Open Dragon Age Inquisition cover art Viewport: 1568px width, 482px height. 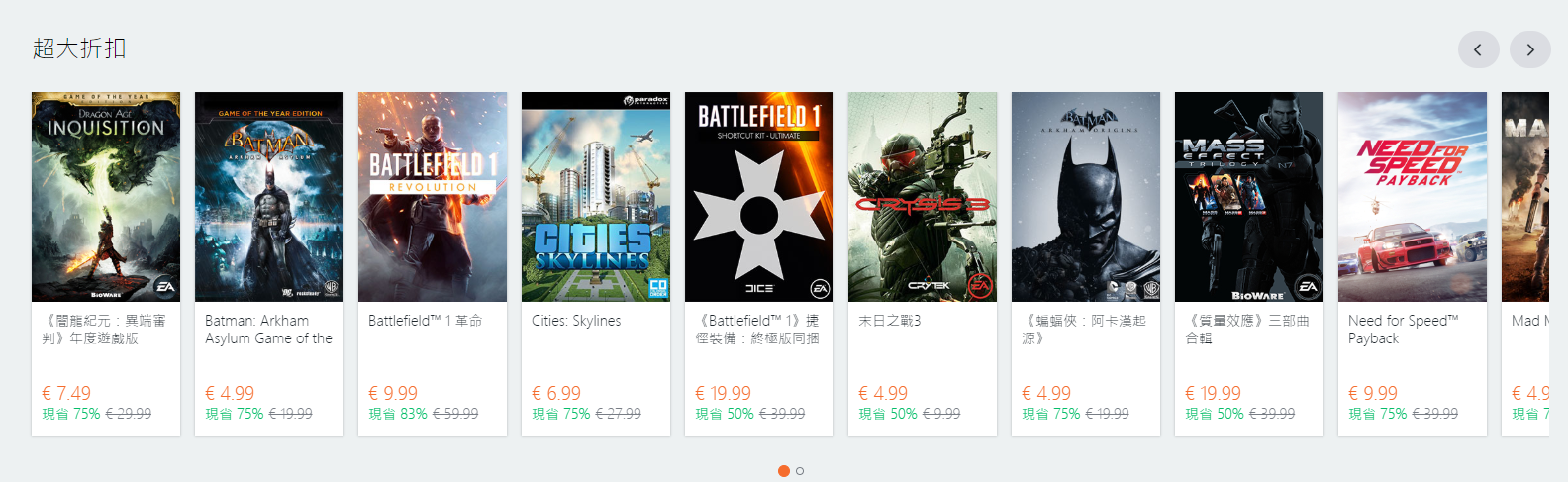pyautogui.click(x=106, y=197)
